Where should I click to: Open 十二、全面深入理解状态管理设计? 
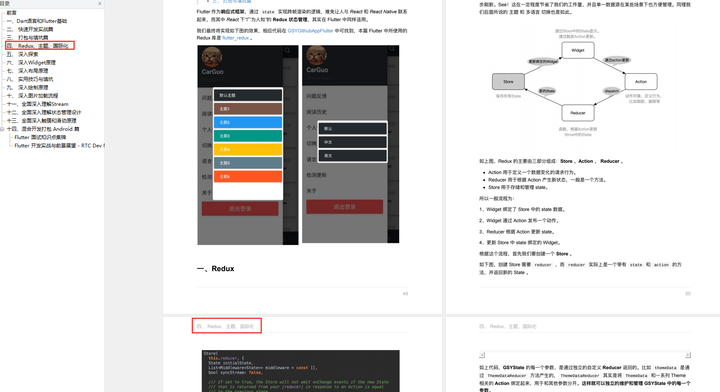pyautogui.click(x=44, y=112)
